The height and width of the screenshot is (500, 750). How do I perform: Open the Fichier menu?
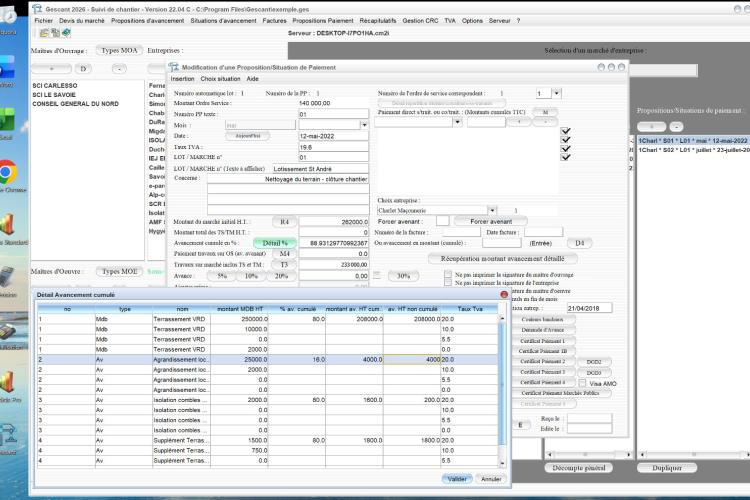(44, 21)
